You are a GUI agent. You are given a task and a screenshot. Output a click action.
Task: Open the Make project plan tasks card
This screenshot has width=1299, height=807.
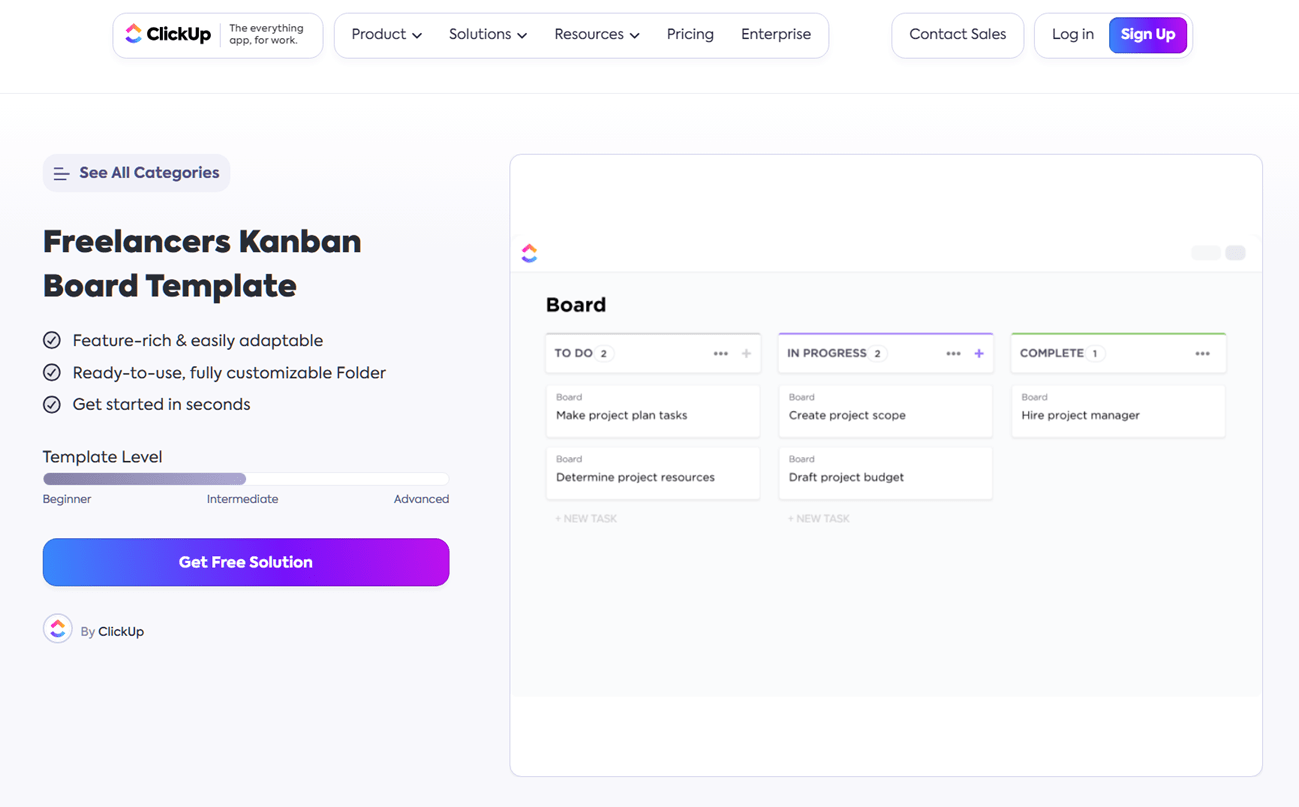click(x=653, y=411)
